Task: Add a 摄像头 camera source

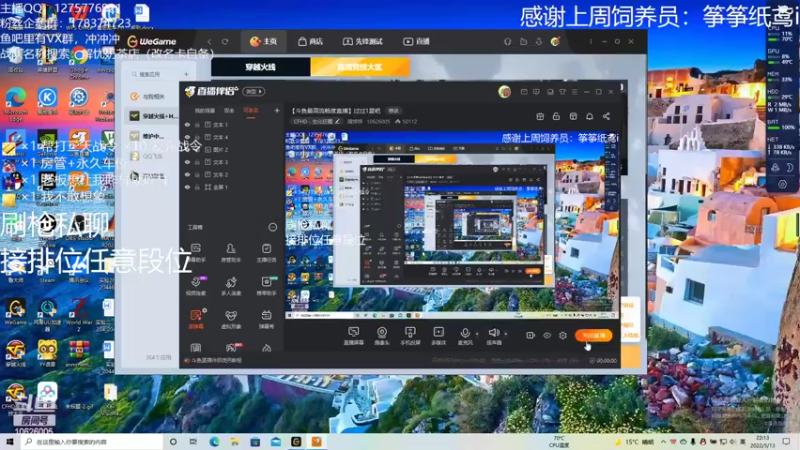Action: pyautogui.click(x=382, y=336)
